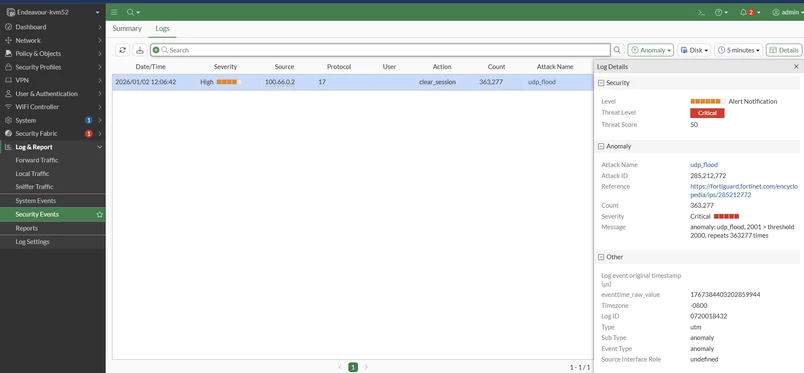Click the 2026/01/02 12:06:42 timestamp cell

(146, 82)
